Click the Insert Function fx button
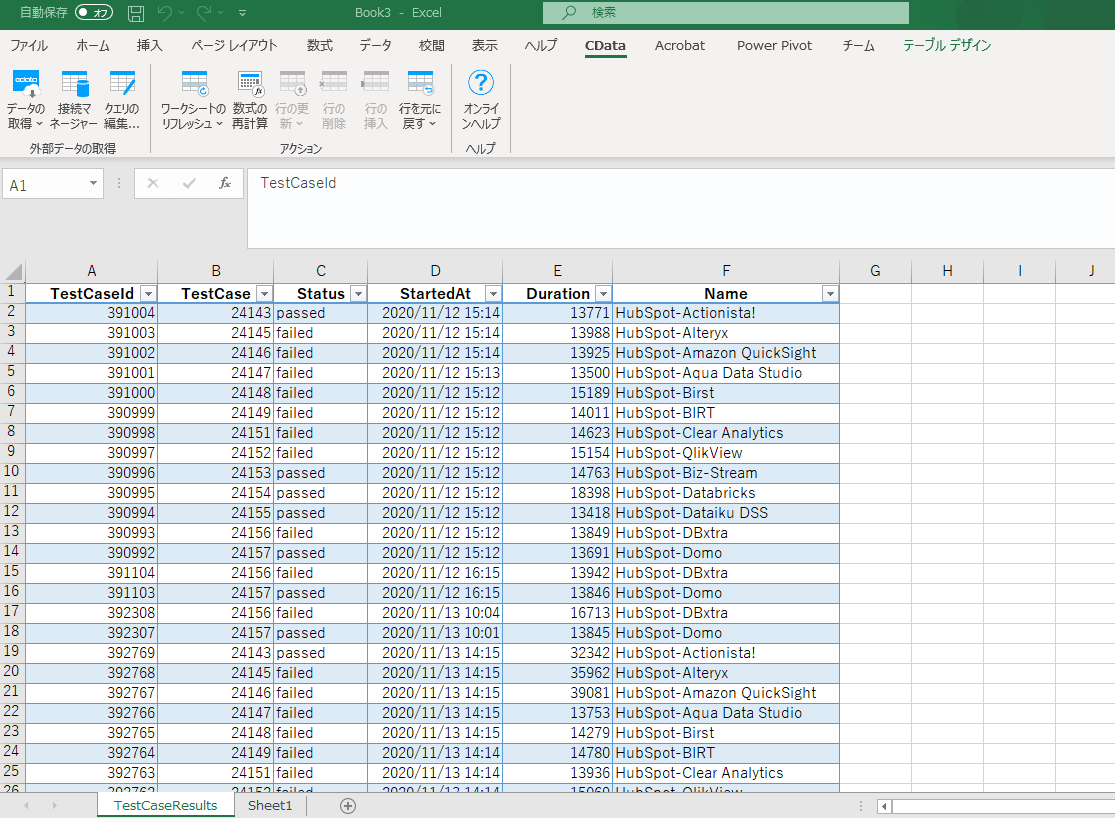Screen dimensions: 1115x818 tap(225, 184)
